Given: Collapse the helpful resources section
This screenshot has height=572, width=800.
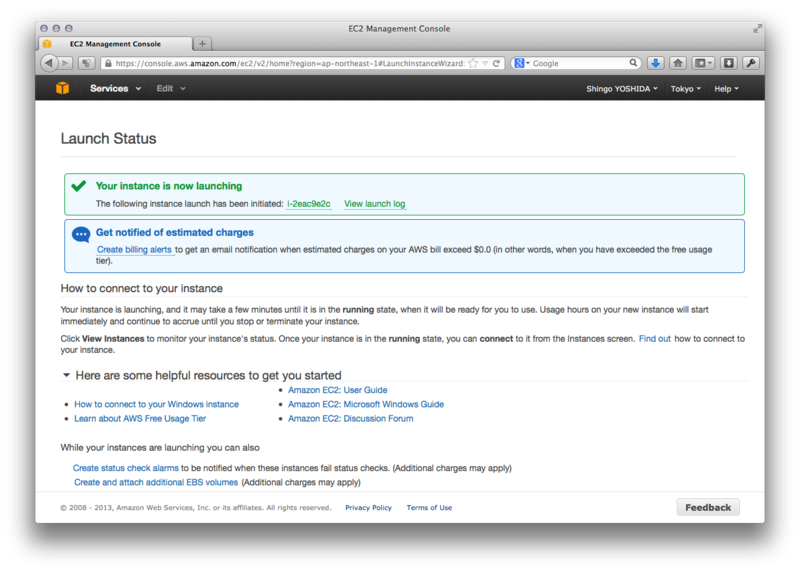Looking at the screenshot, I should pos(66,375).
